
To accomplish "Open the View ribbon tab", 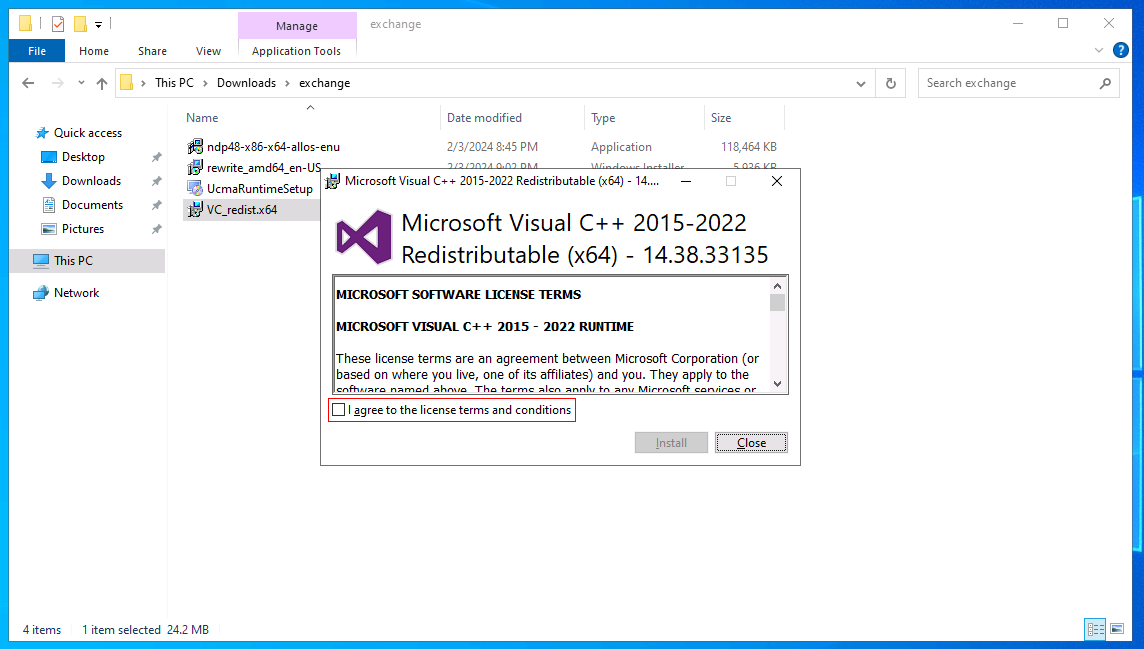I will [x=208, y=51].
